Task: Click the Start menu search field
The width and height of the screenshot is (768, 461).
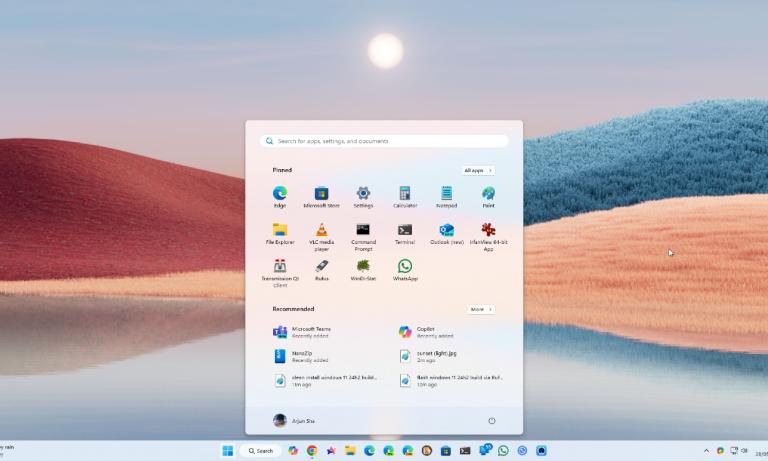Action: [x=384, y=141]
